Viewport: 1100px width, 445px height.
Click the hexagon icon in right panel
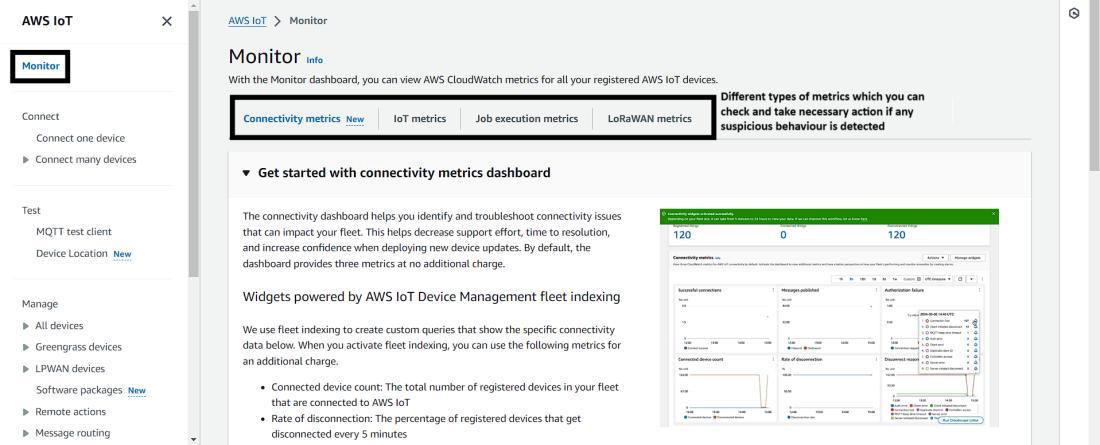(x=1073, y=13)
